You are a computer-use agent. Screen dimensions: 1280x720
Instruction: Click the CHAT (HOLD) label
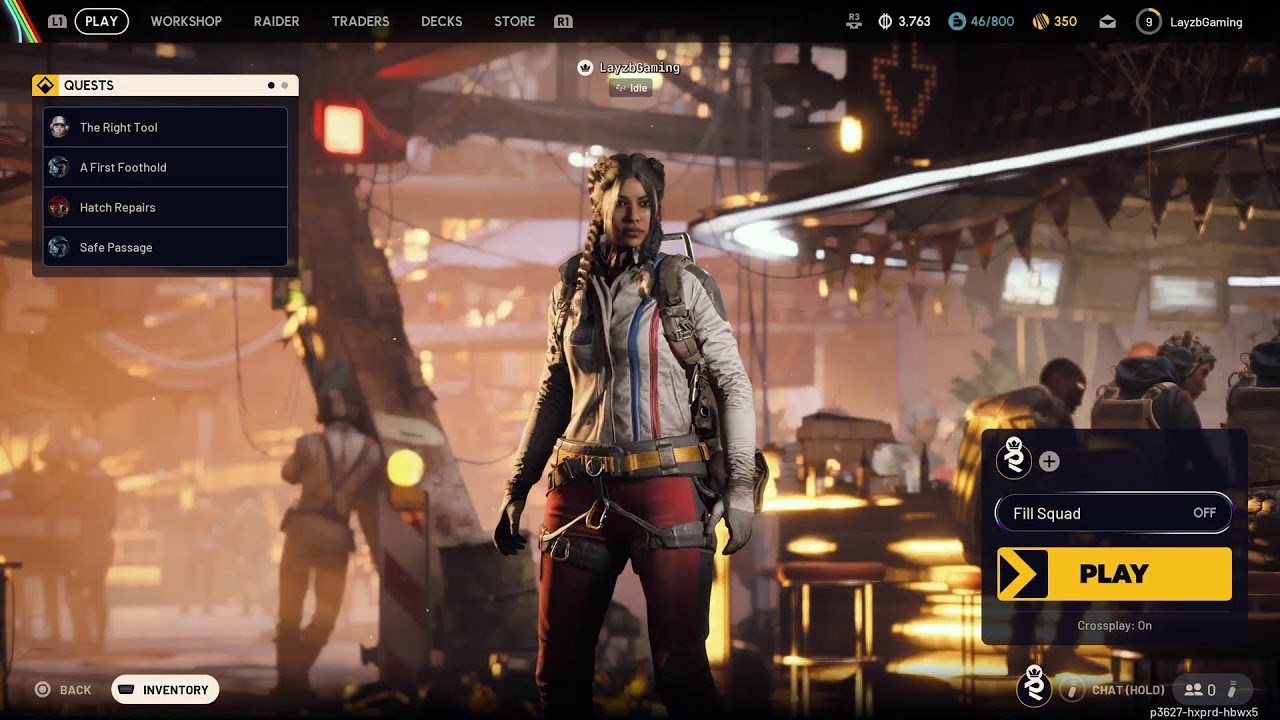coord(1128,690)
